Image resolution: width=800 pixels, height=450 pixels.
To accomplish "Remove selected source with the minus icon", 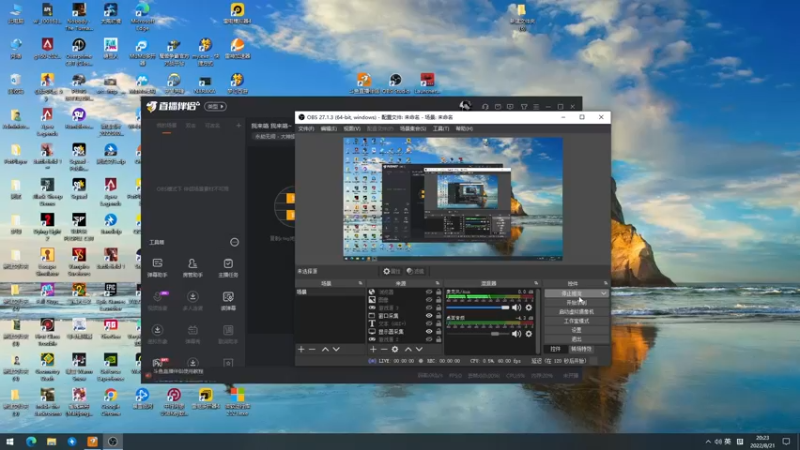I will pos(384,349).
